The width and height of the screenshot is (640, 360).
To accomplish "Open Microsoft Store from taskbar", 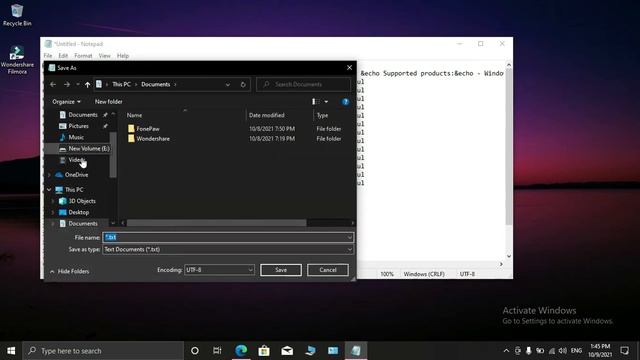I will [x=264, y=351].
